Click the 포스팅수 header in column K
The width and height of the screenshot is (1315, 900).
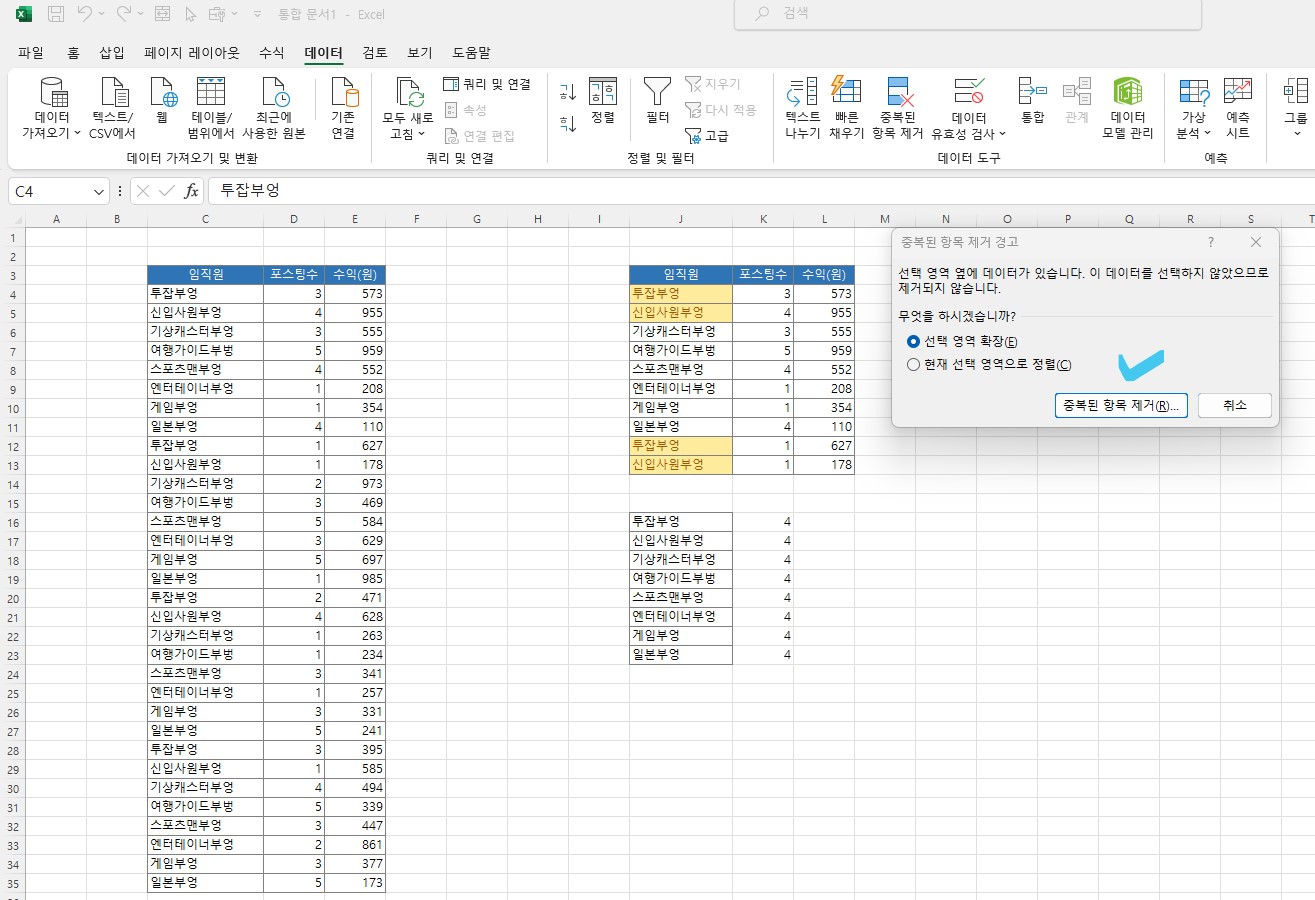pyautogui.click(x=763, y=275)
